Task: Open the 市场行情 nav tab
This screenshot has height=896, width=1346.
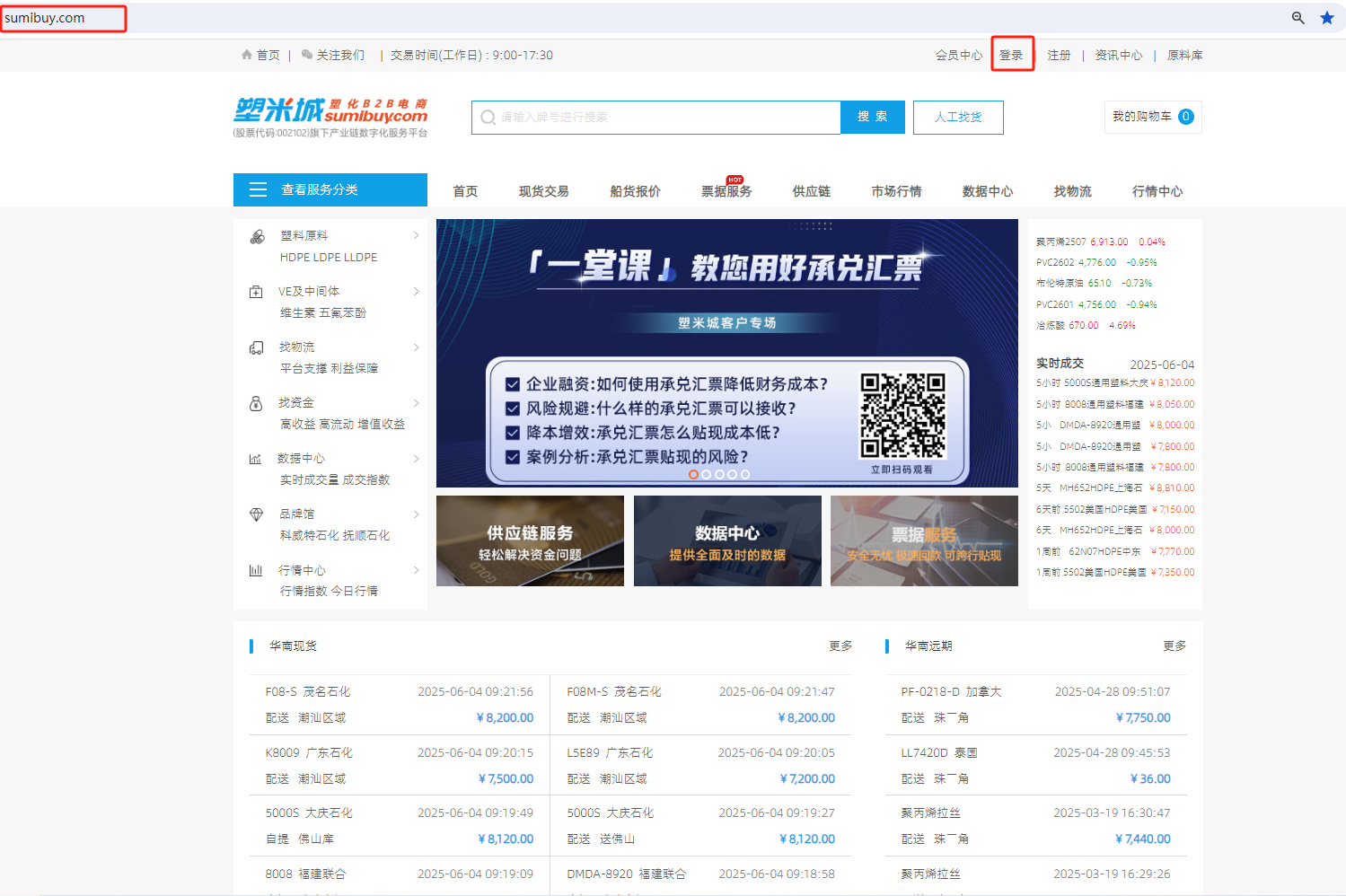Action: tap(896, 191)
